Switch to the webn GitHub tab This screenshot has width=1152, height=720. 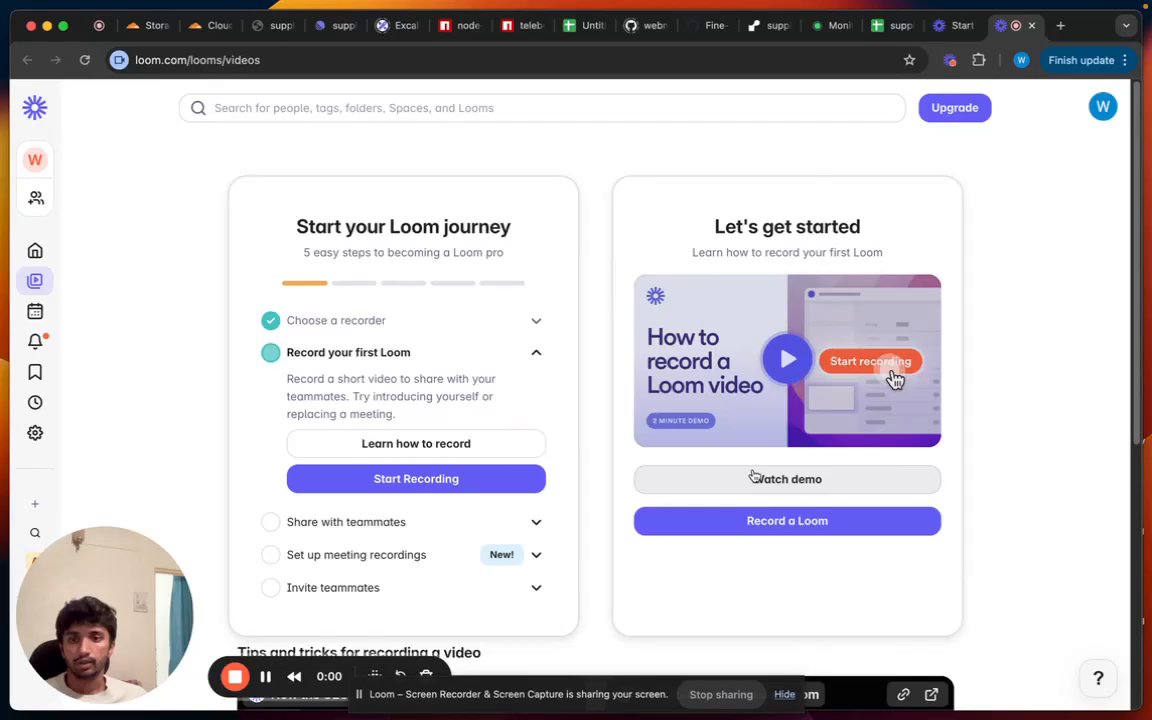click(x=647, y=26)
